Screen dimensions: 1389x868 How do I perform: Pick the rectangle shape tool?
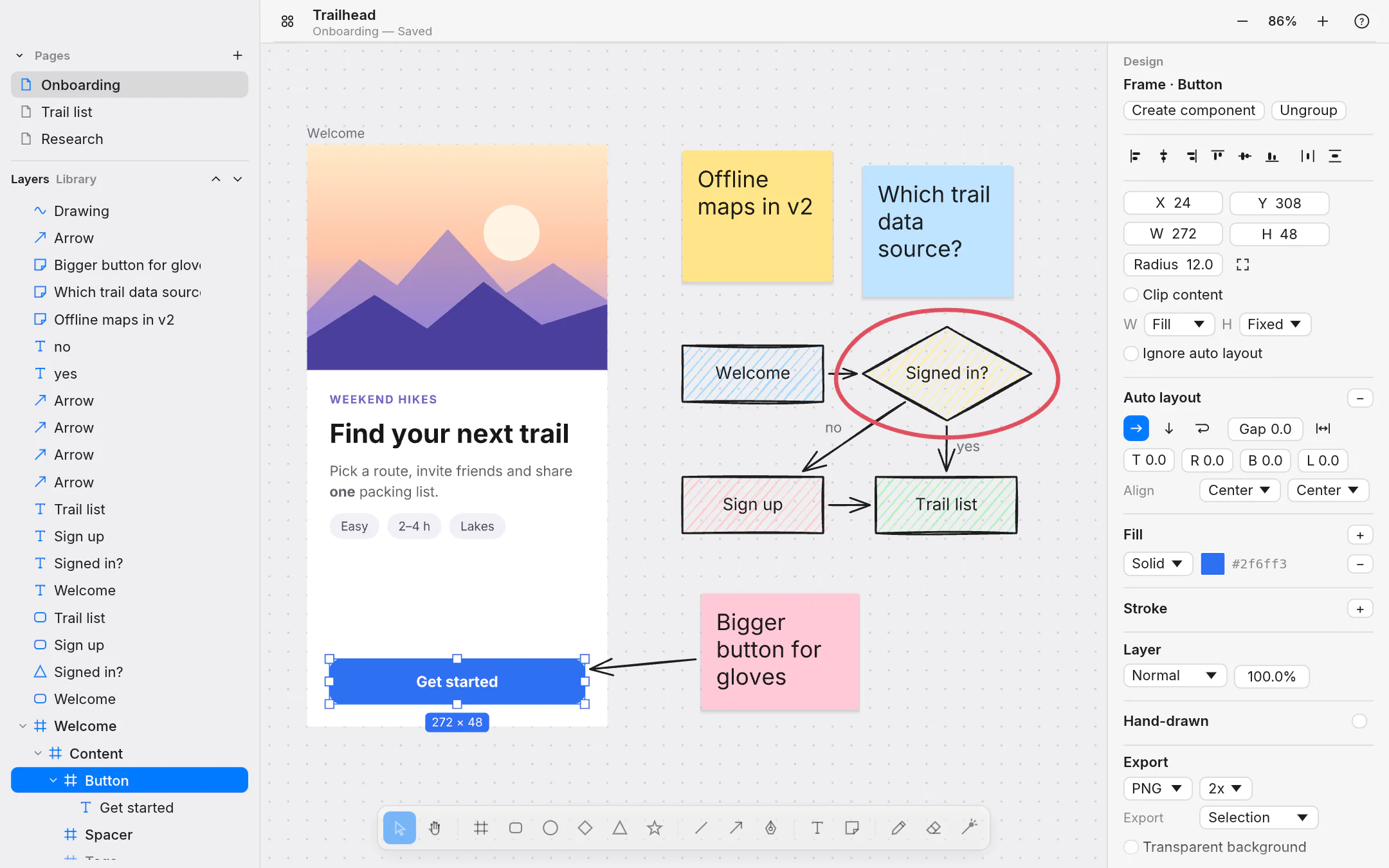[x=516, y=827]
